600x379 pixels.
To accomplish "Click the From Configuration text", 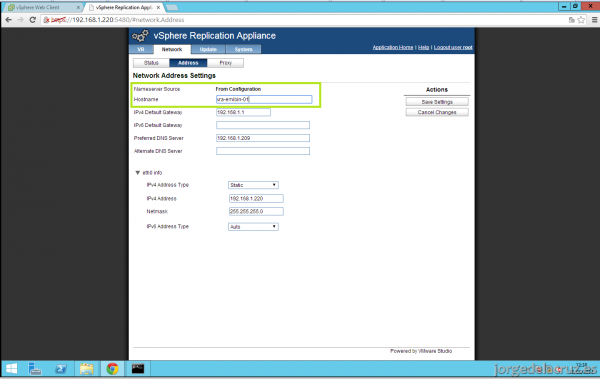I will 238,89.
